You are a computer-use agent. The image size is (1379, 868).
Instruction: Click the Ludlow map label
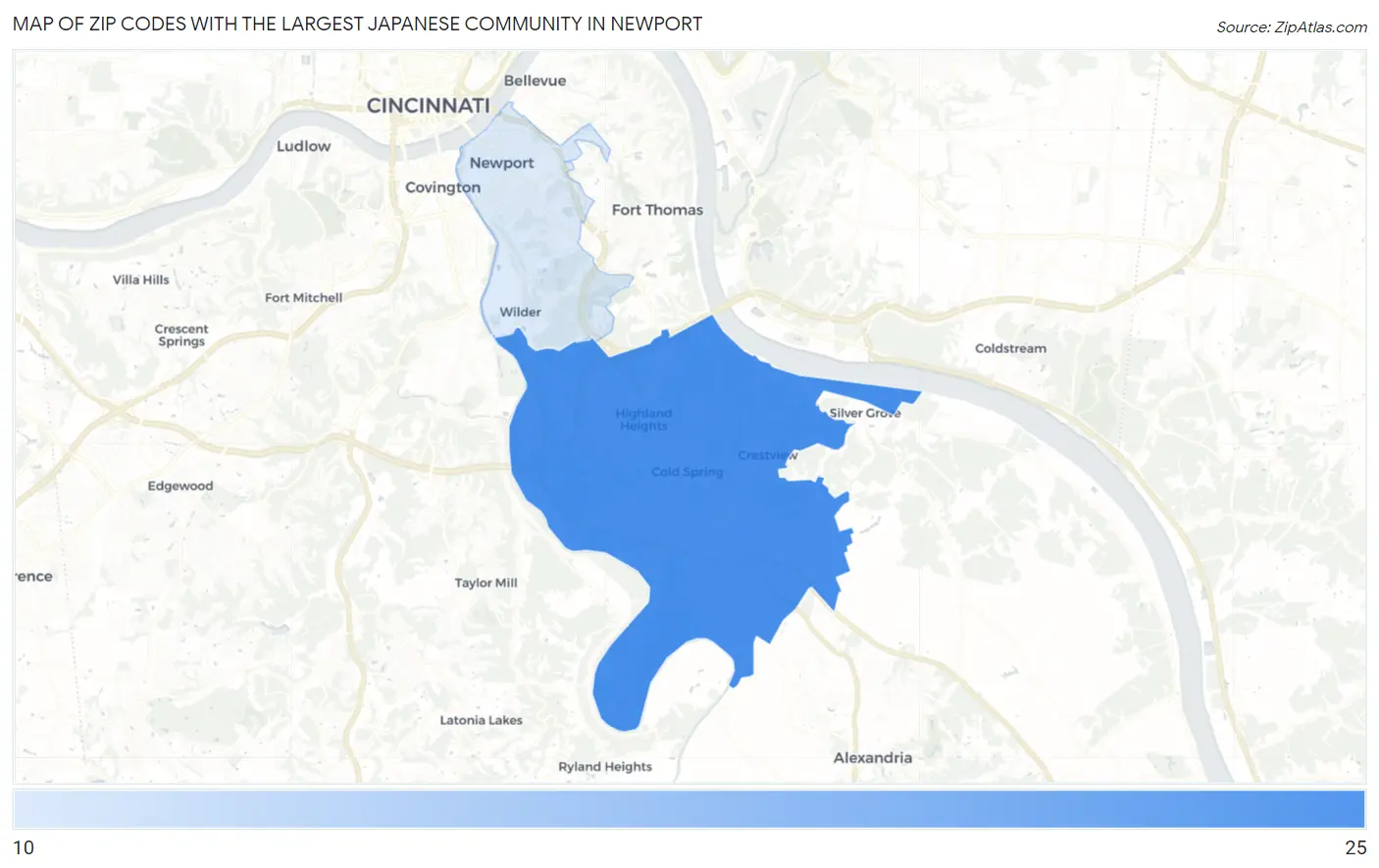point(303,146)
